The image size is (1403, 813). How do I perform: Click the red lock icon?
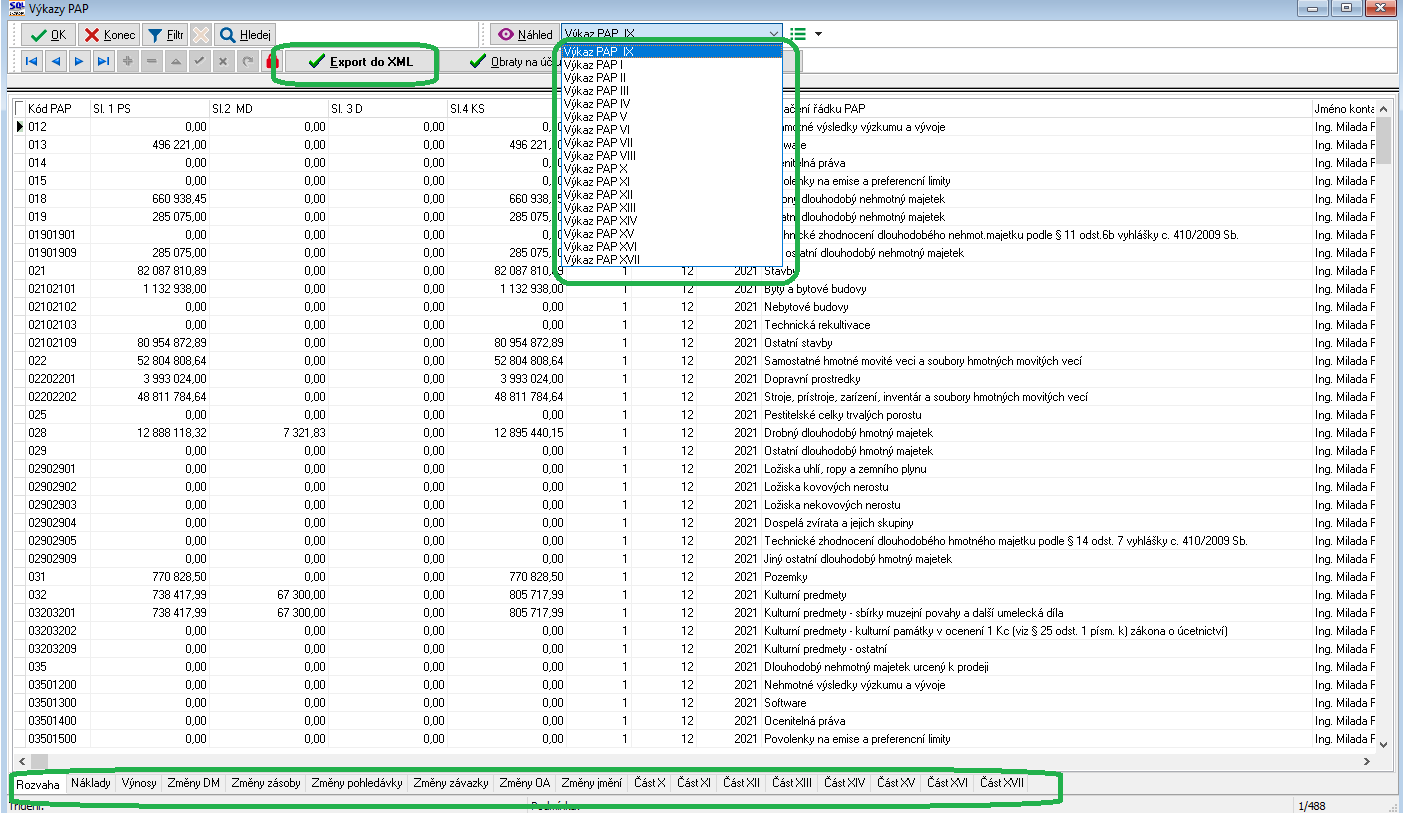[x=272, y=62]
